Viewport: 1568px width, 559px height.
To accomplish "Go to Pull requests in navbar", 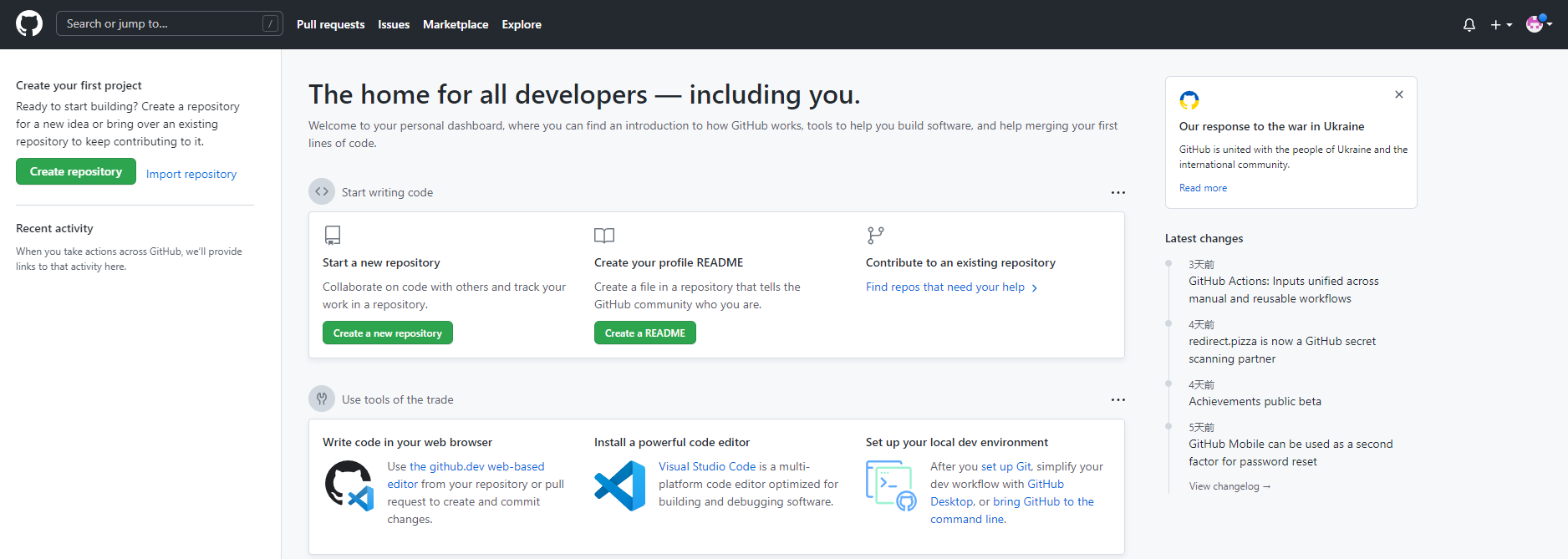I will click(330, 25).
